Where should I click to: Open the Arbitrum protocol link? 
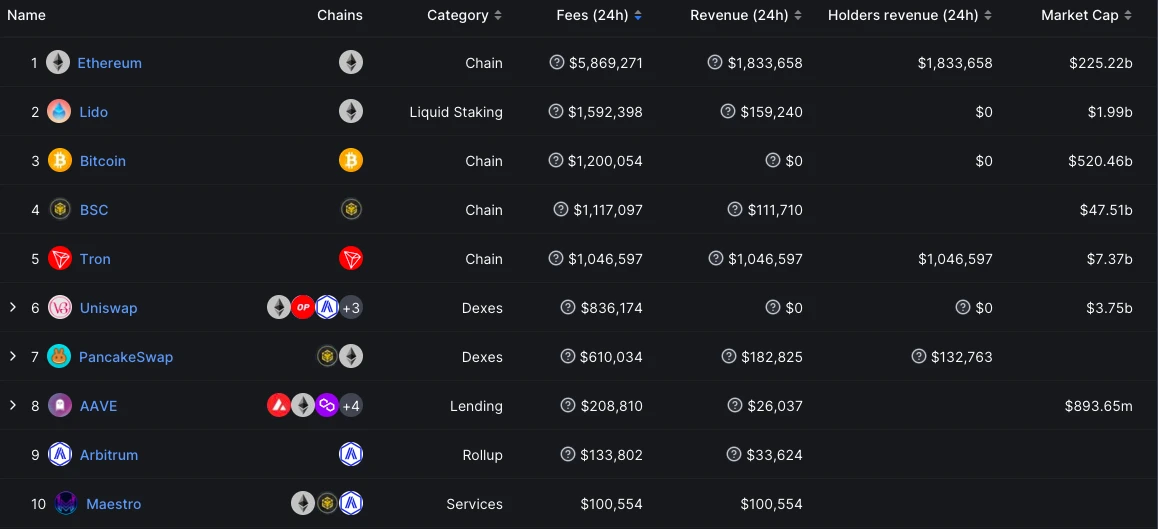pos(109,455)
